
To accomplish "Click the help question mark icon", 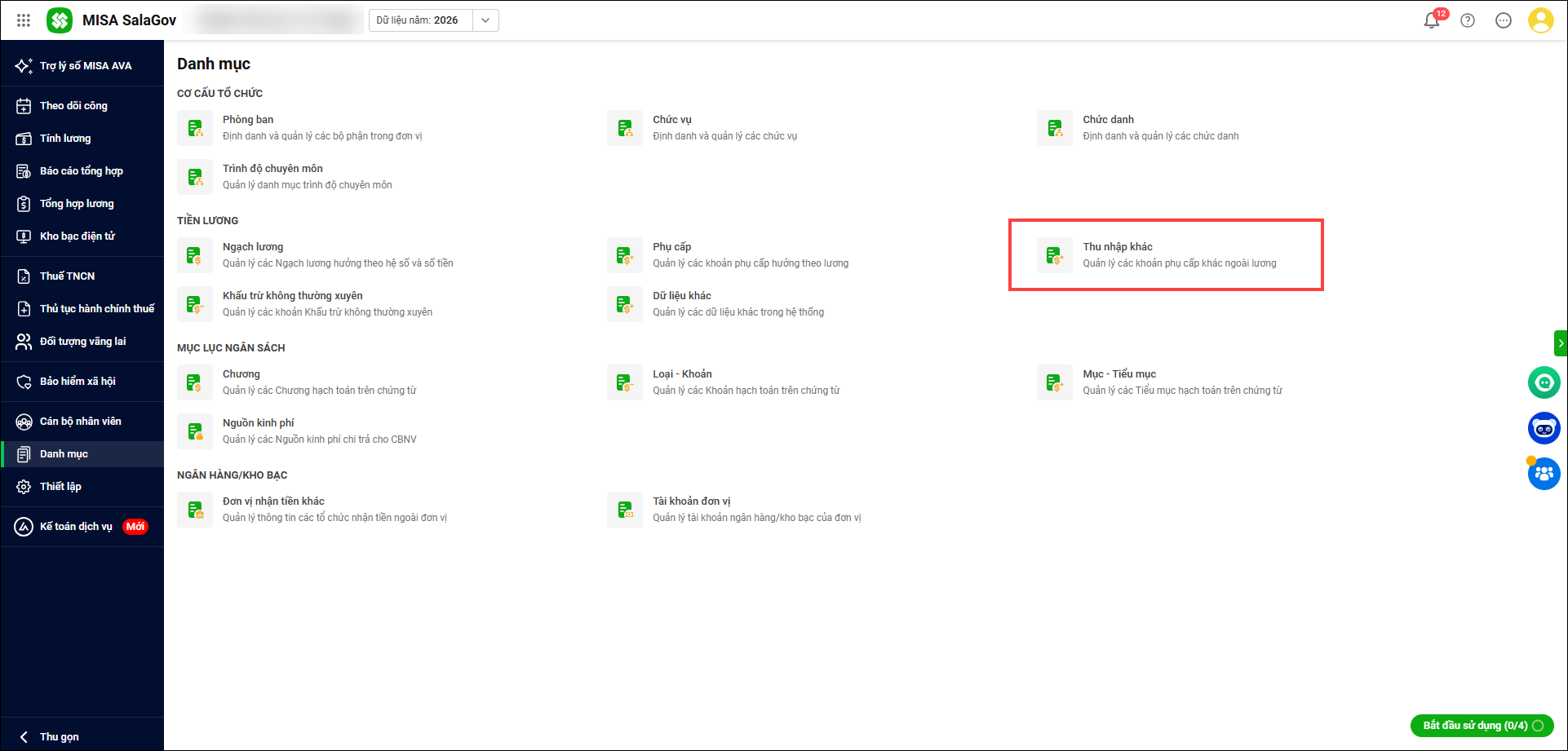I will pos(1468,20).
